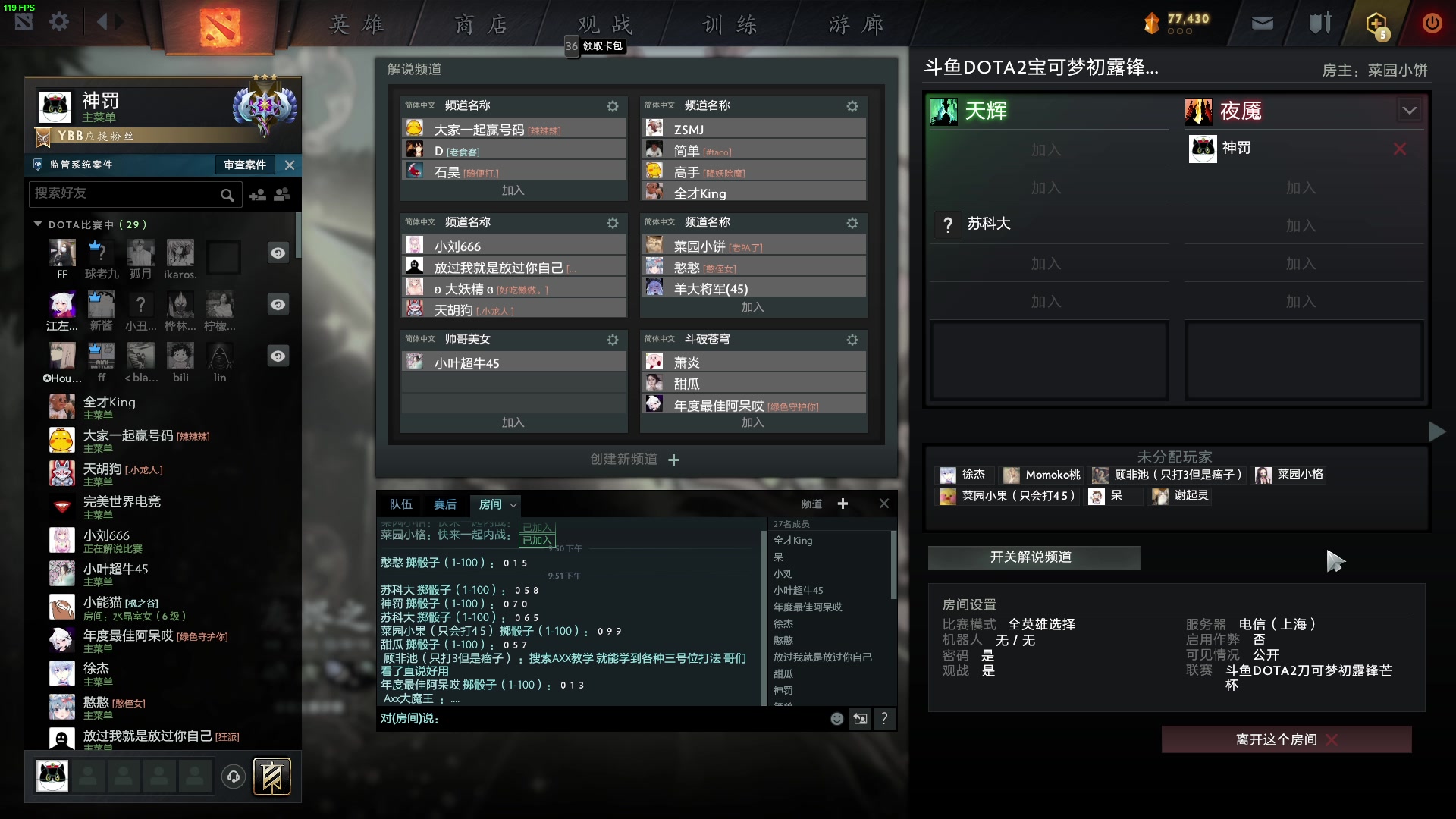Click the Dota 2 logo home button

coord(220,27)
